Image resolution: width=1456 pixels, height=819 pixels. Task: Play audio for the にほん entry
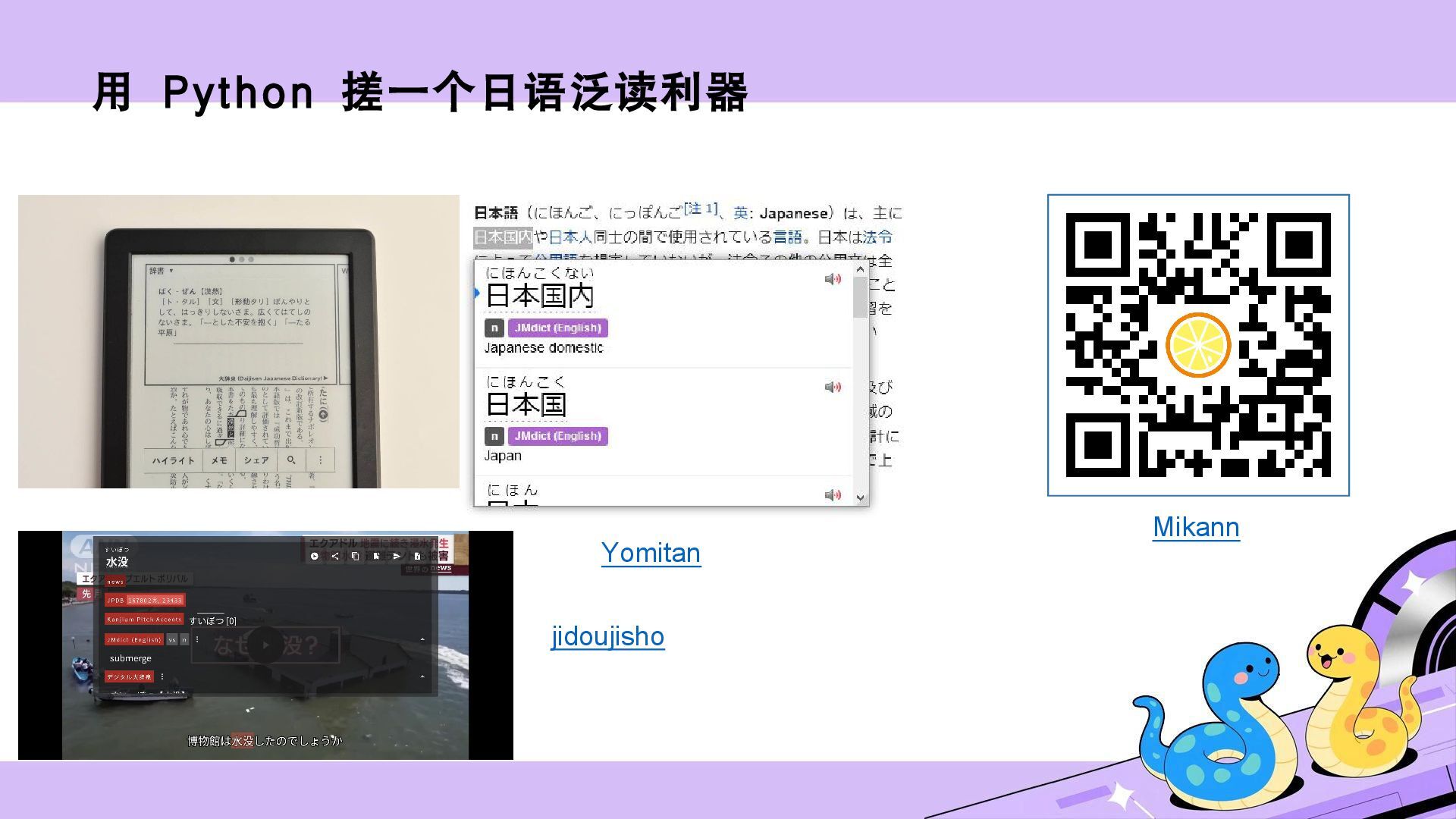833,495
